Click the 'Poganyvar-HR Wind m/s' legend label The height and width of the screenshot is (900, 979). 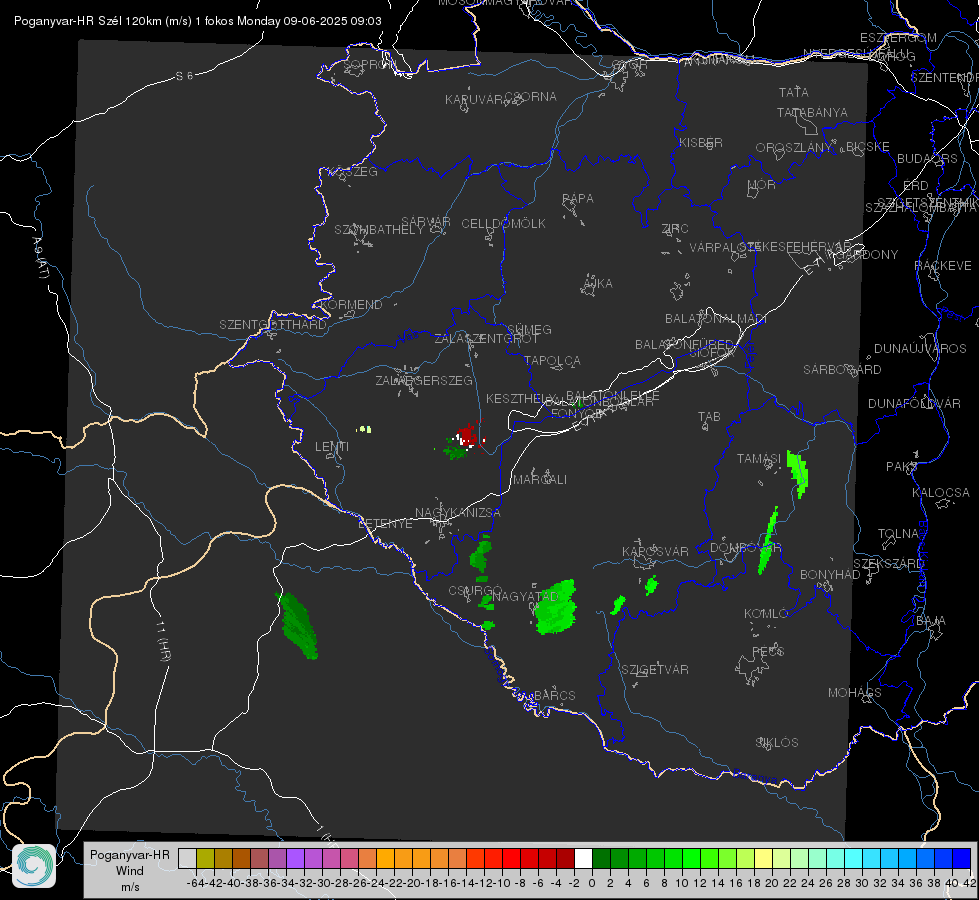coord(130,870)
